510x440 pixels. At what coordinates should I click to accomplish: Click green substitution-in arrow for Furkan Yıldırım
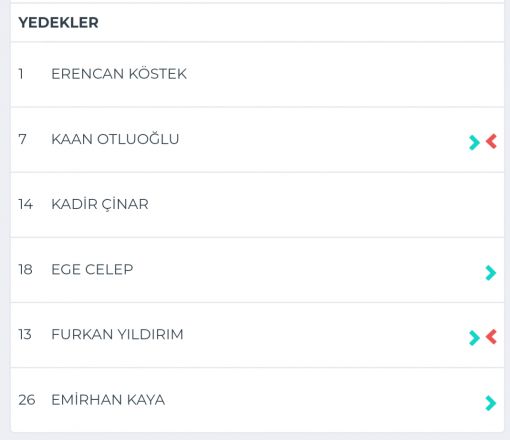pos(474,338)
